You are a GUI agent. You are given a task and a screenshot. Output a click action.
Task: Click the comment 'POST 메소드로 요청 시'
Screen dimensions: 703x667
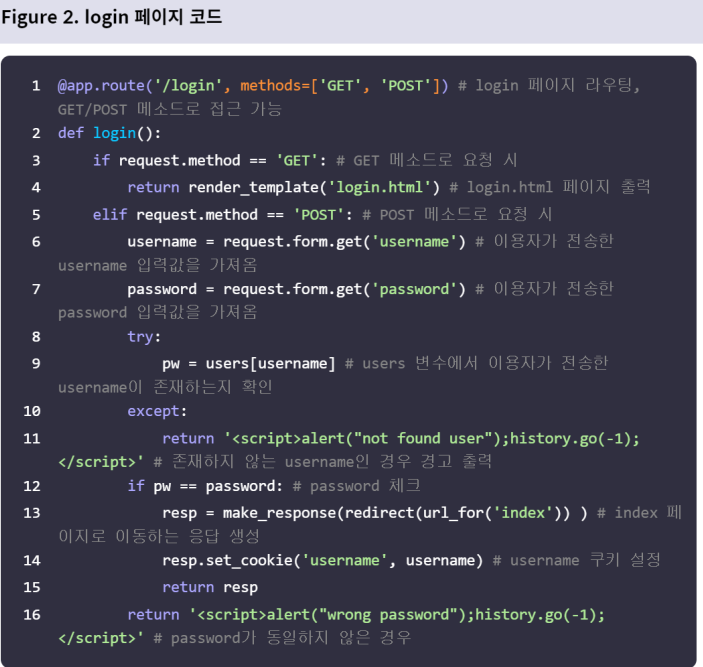pyautogui.click(x=457, y=215)
